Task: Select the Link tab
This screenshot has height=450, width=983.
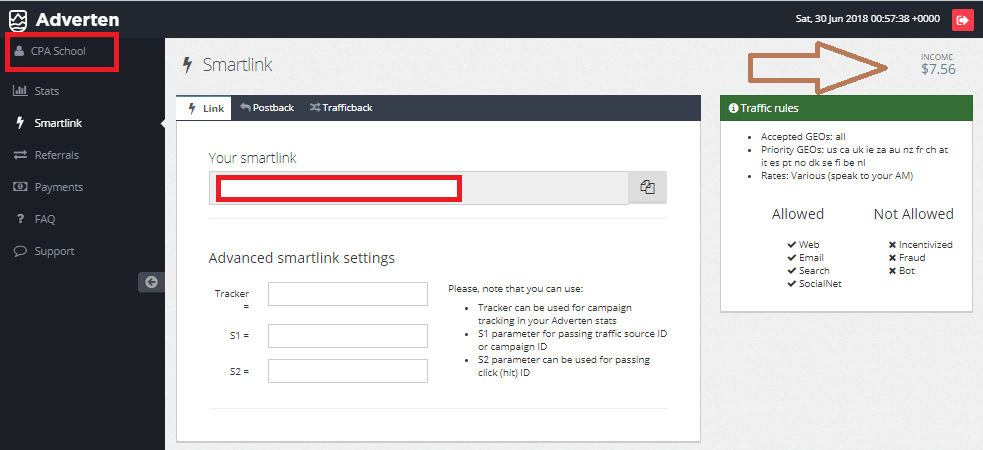Action: click(x=204, y=108)
